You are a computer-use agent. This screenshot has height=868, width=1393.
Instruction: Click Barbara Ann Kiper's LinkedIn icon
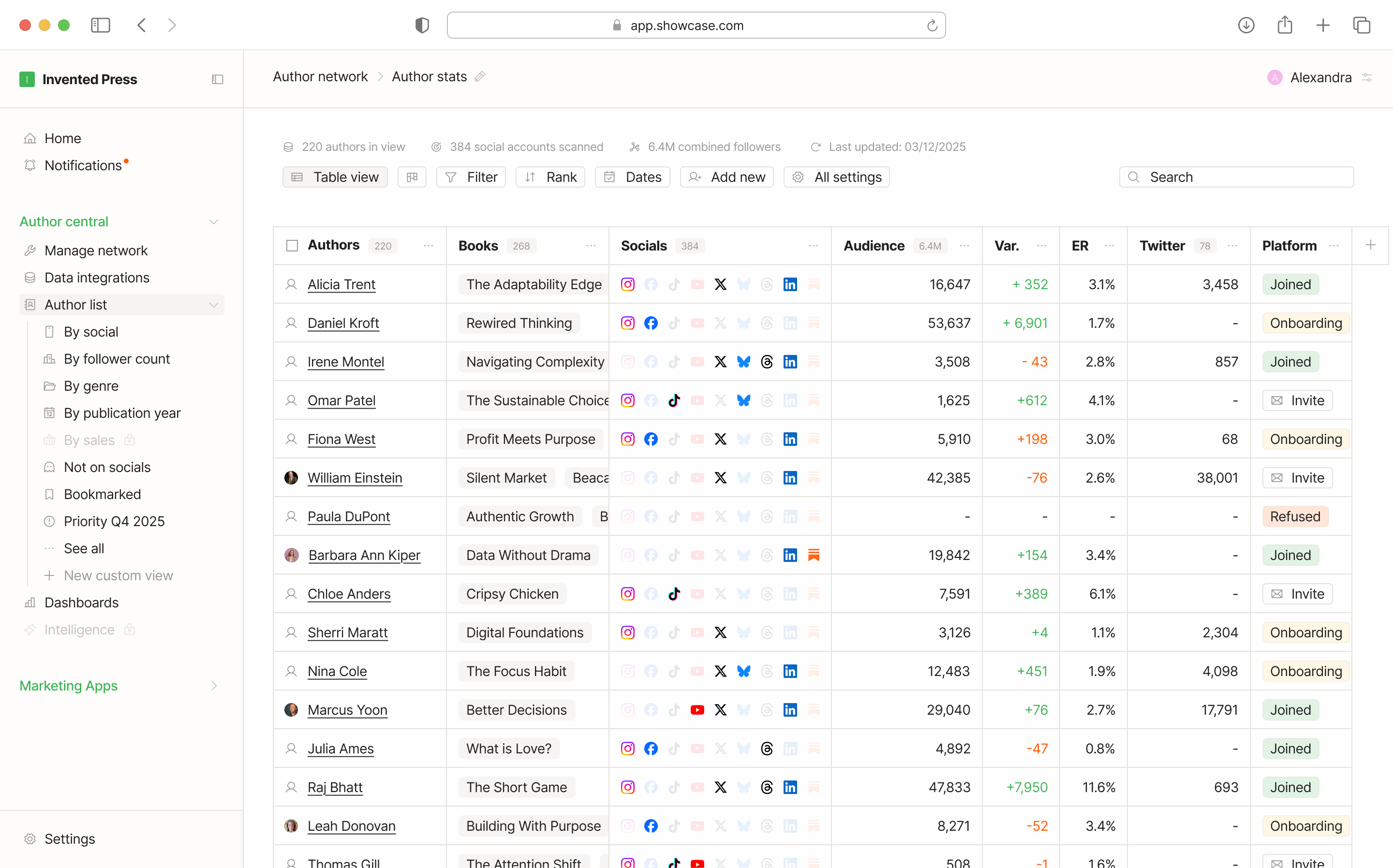pyautogui.click(x=790, y=555)
